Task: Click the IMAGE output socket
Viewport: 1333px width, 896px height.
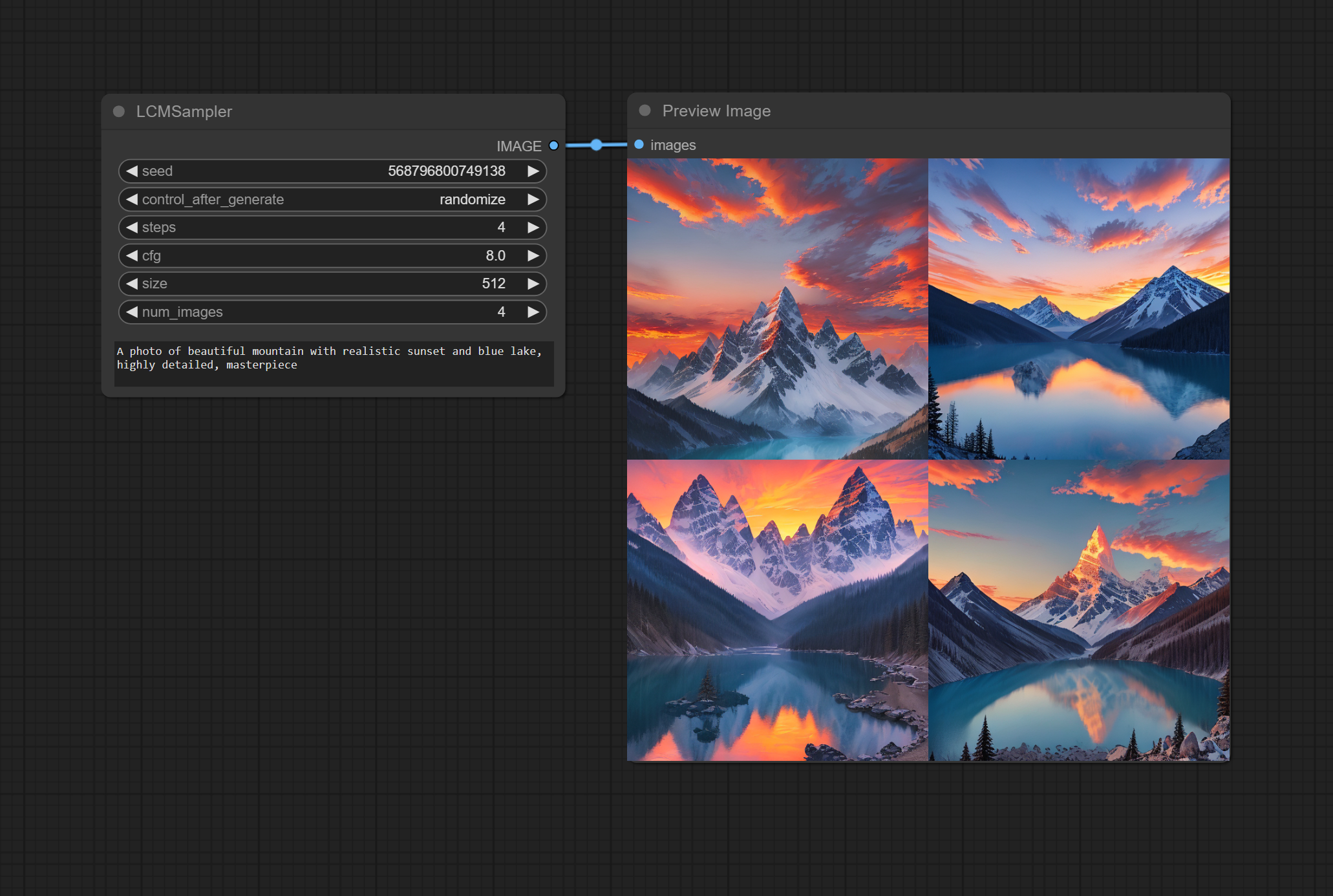Action: [553, 145]
